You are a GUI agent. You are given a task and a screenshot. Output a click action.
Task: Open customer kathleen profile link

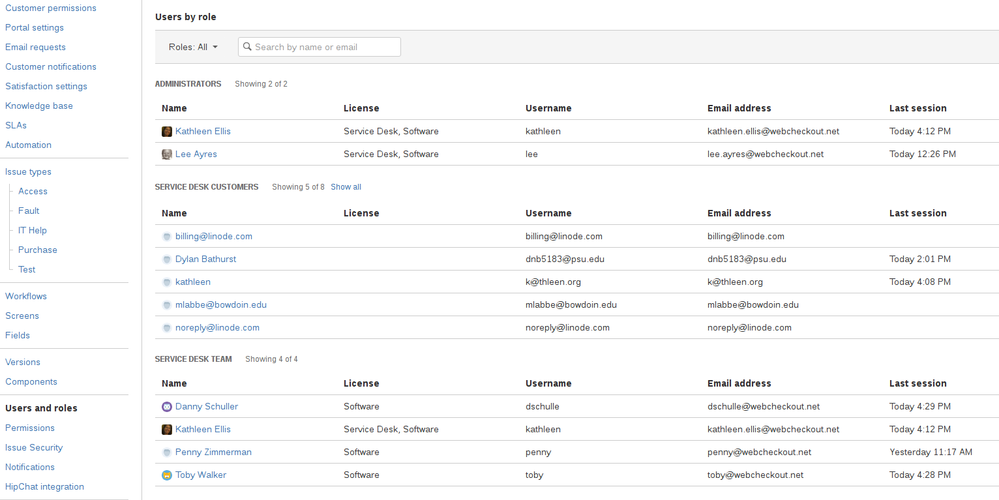192,282
